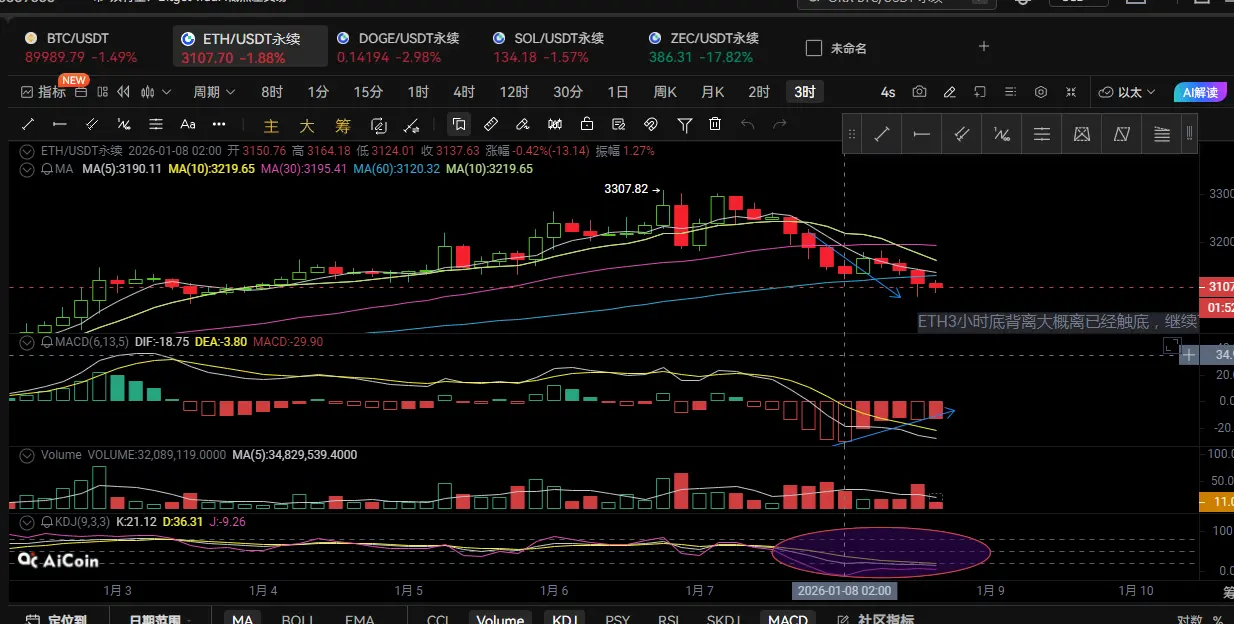1234x624 pixels.
Task: Click the magnet snap icon
Action: pos(650,125)
